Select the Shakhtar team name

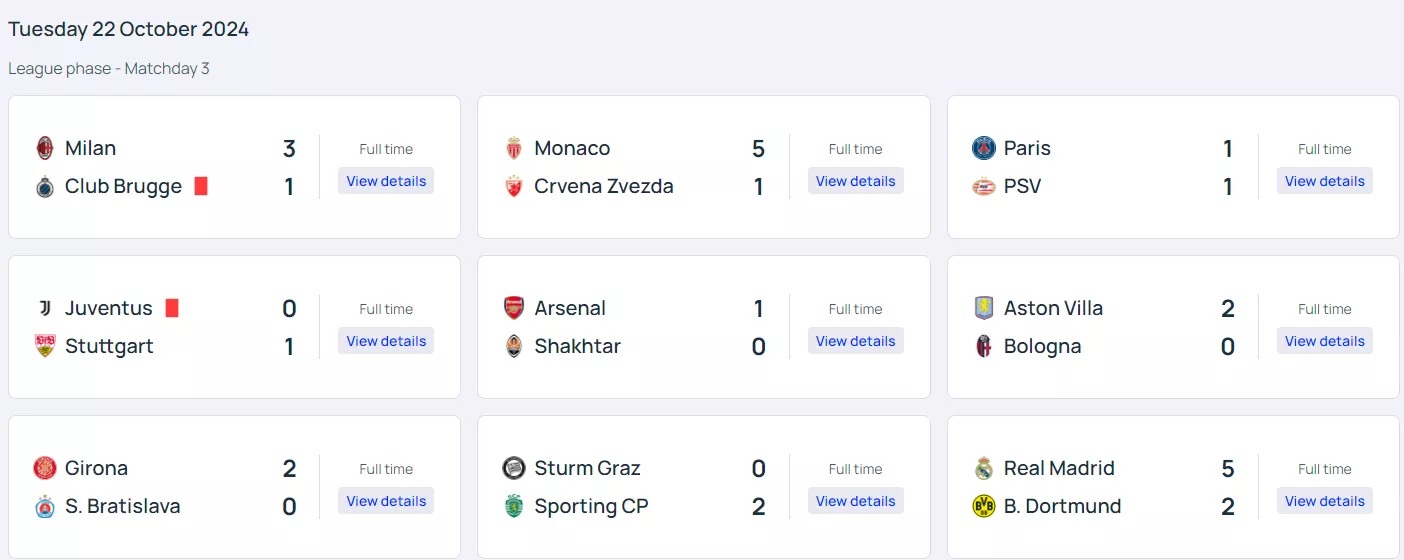tap(577, 346)
